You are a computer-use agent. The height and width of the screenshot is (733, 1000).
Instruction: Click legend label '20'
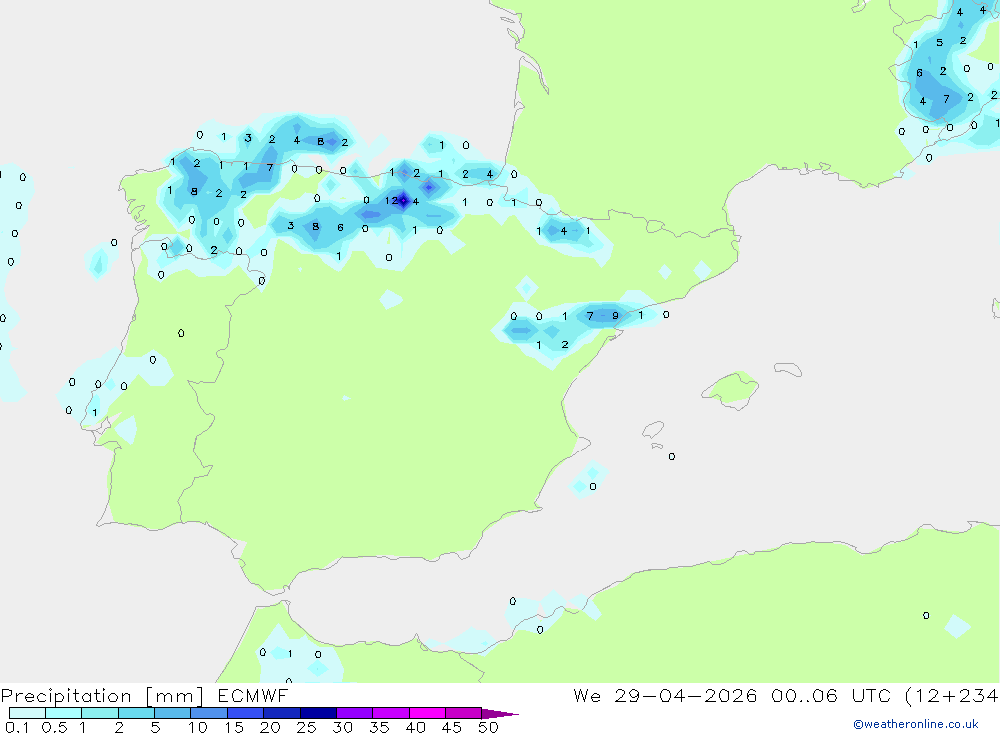[270, 727]
